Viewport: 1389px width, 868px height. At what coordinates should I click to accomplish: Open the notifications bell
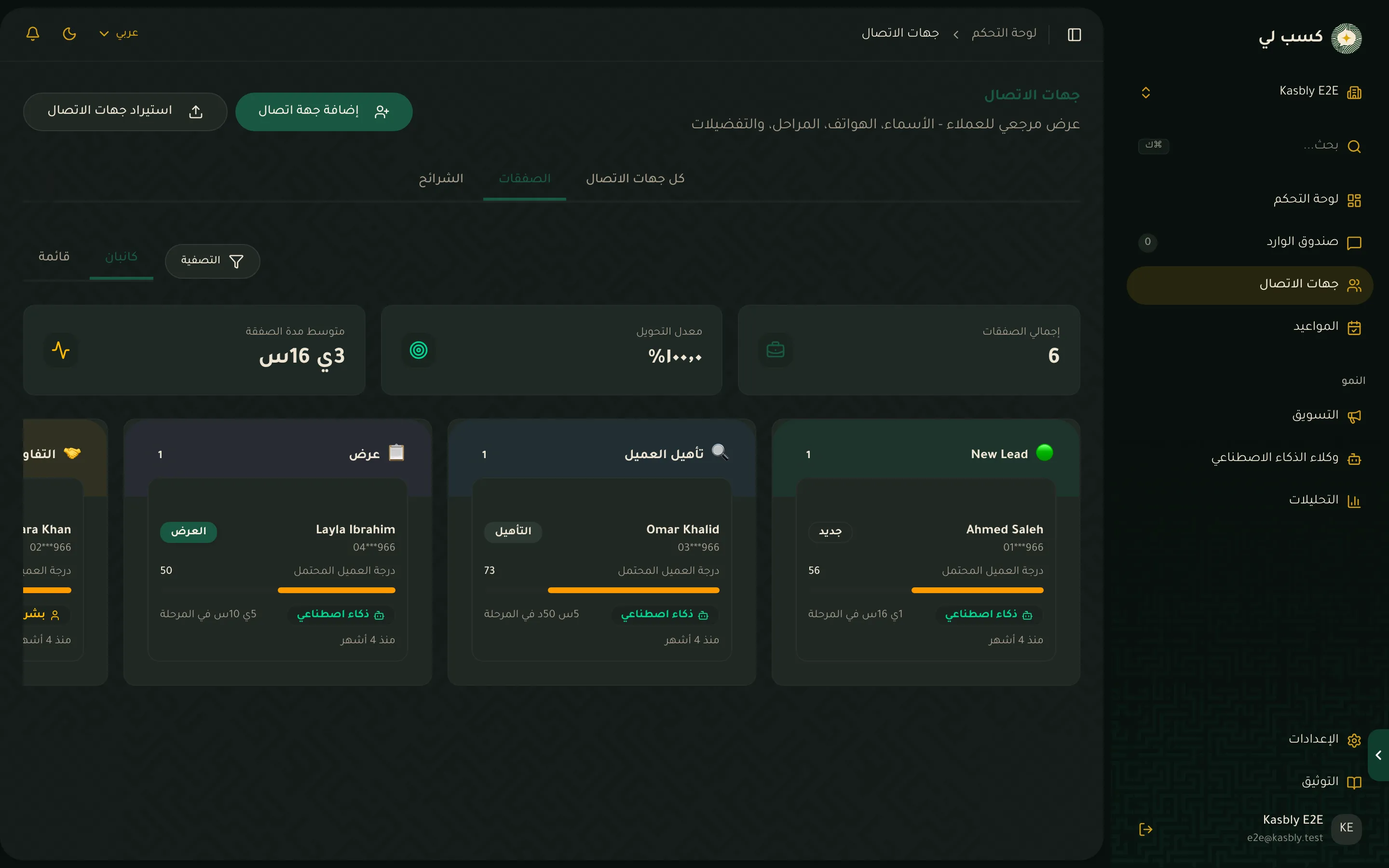33,34
